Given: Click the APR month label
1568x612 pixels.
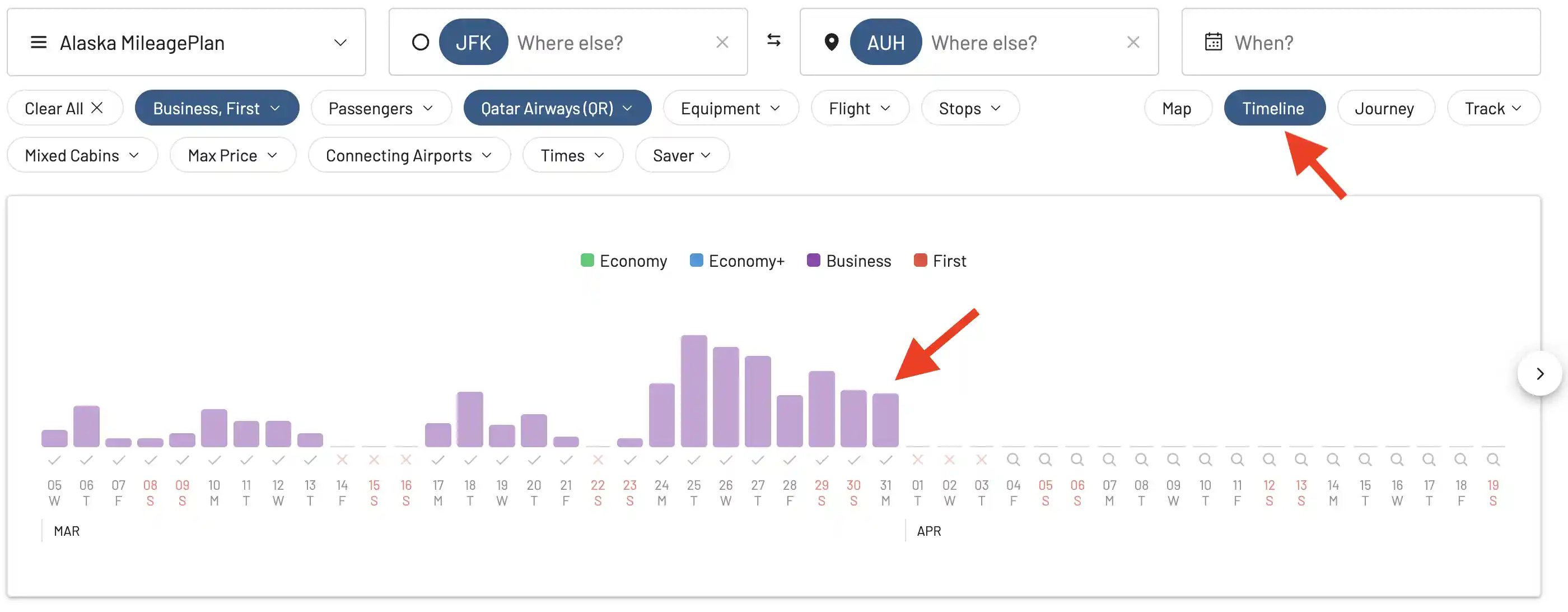Looking at the screenshot, I should click(x=929, y=532).
